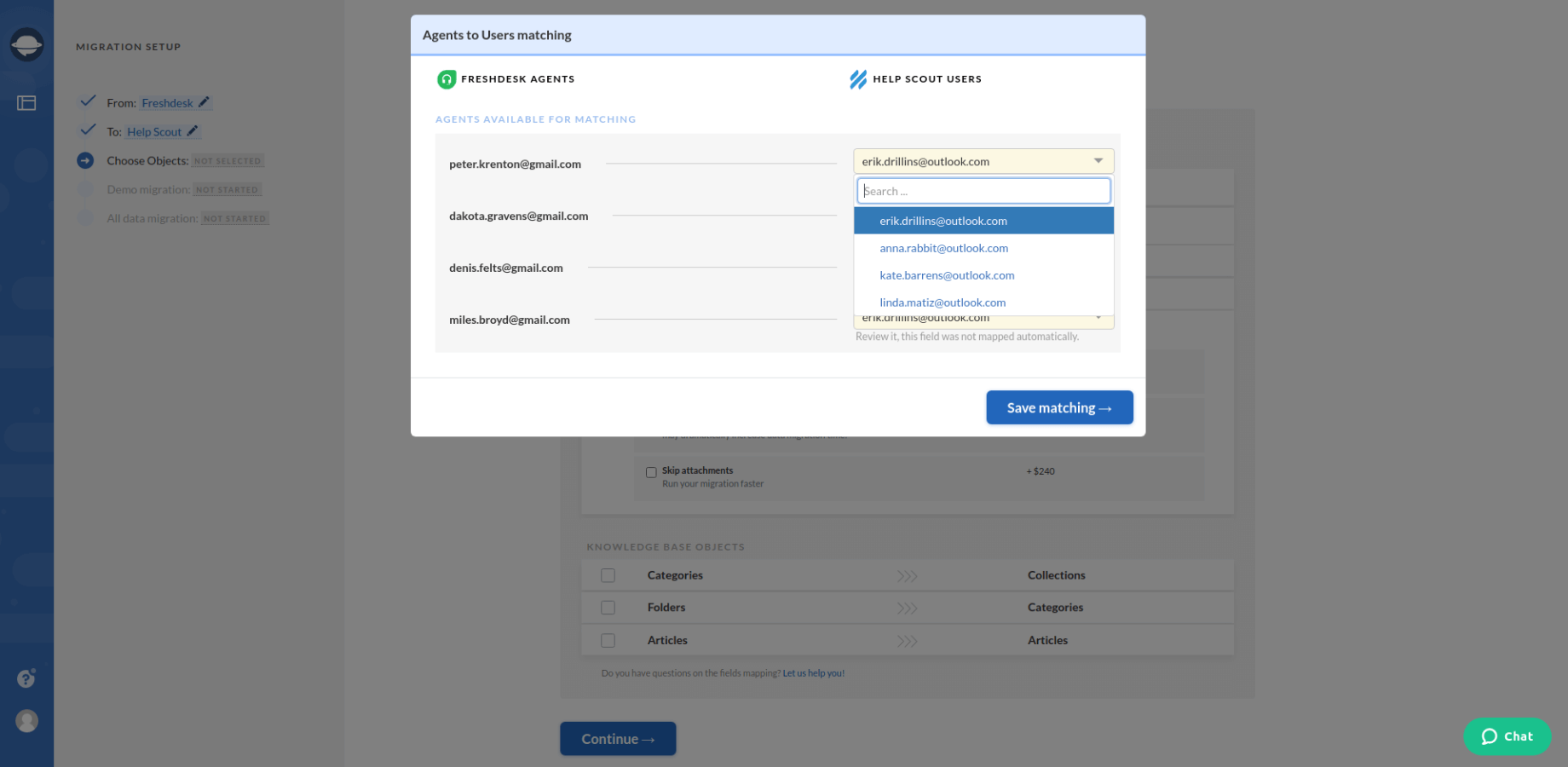Screen dimensions: 1568x767
Task: Open the user profile avatar
Action: click(x=27, y=721)
